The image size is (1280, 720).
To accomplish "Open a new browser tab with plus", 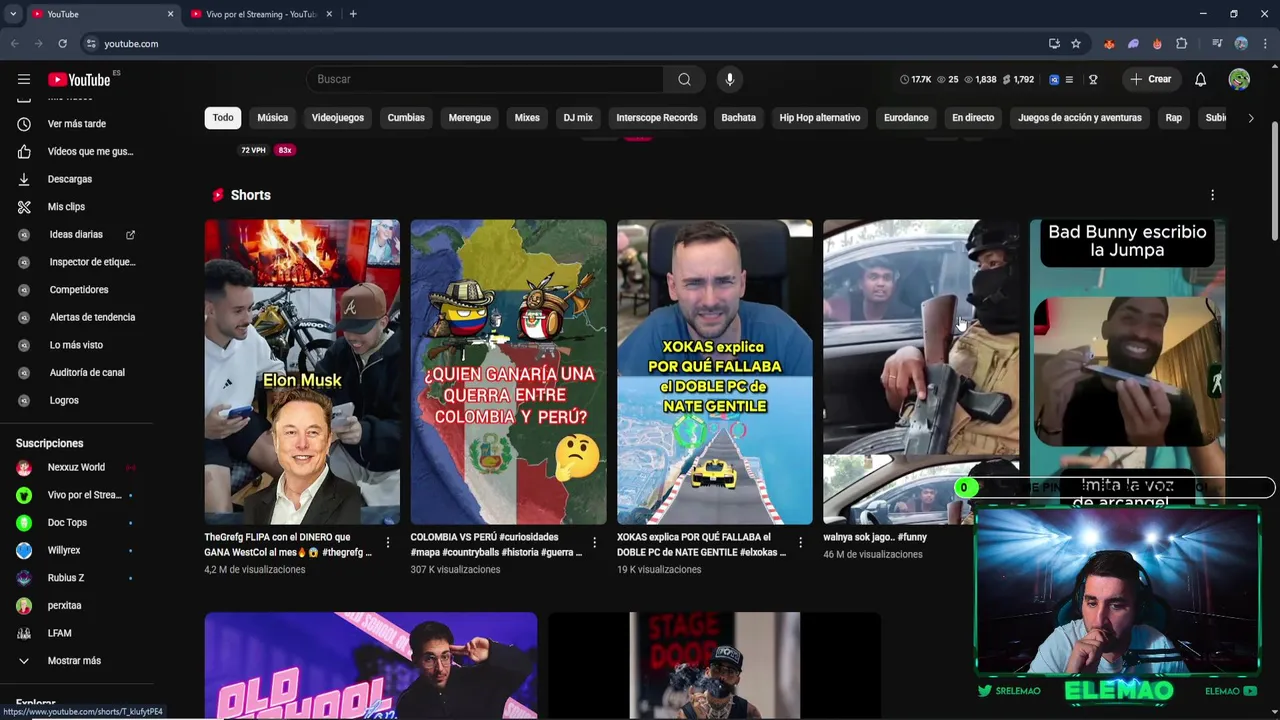I will point(353,14).
